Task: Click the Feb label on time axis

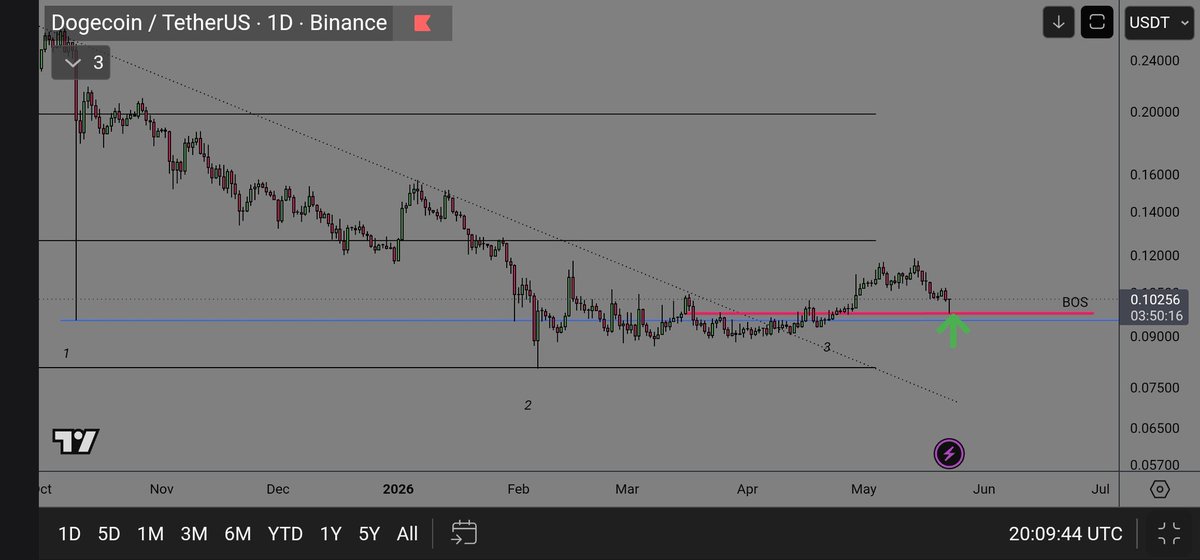Action: (x=518, y=489)
